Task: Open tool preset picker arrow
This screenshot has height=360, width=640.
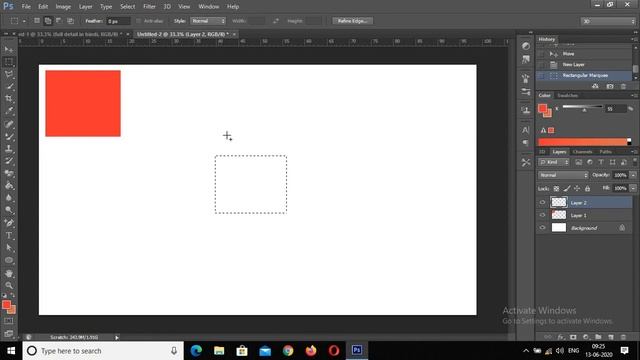Action: pos(24,21)
